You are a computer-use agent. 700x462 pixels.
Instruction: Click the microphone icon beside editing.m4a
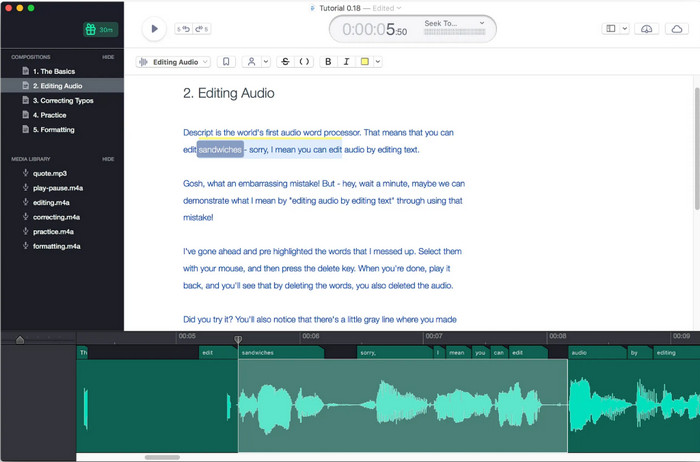click(25, 202)
